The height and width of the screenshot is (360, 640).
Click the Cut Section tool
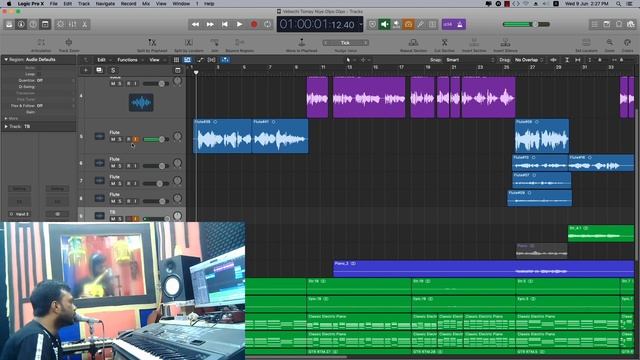[x=444, y=45]
